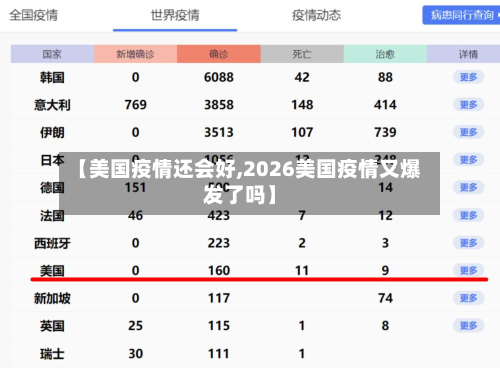Click 德国's new cases value 151
Screen dimensions: 500x368
click(x=136, y=188)
